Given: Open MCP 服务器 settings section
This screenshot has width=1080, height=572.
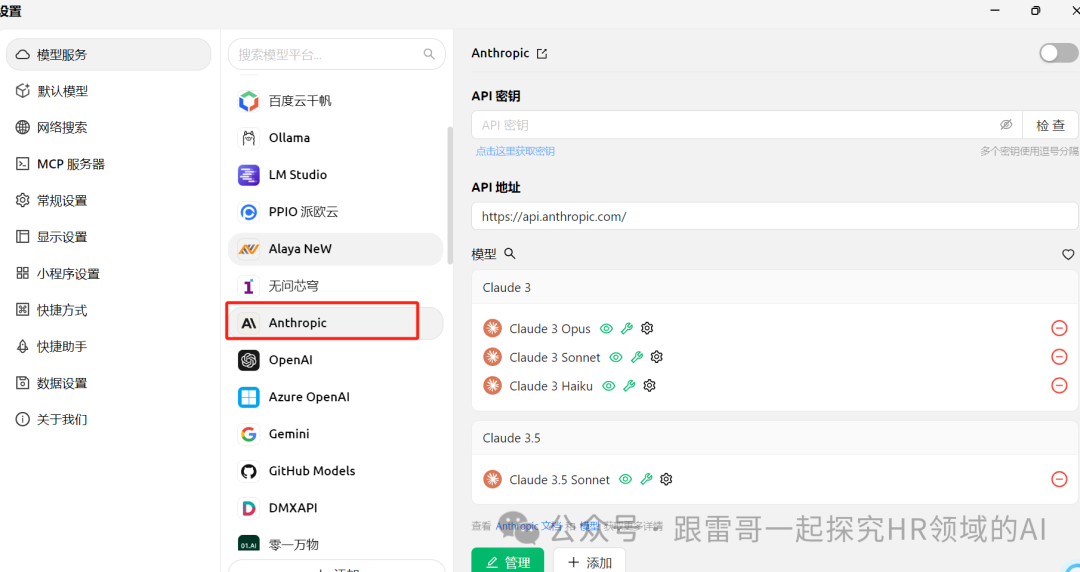Looking at the screenshot, I should [x=108, y=164].
